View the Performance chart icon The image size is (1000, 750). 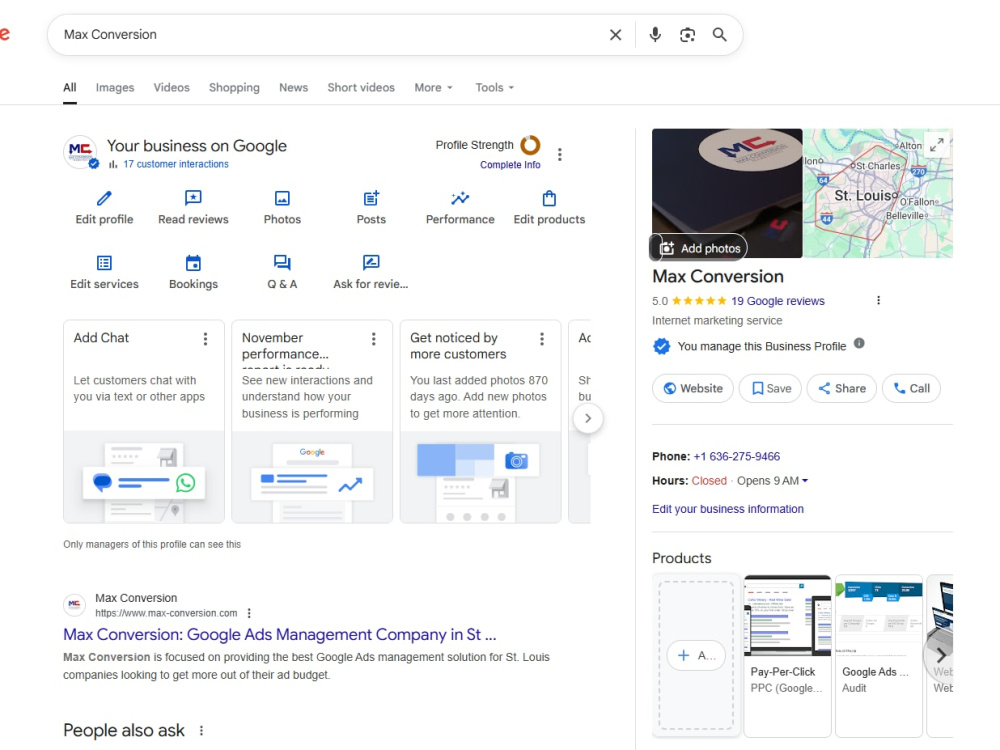pos(460,198)
